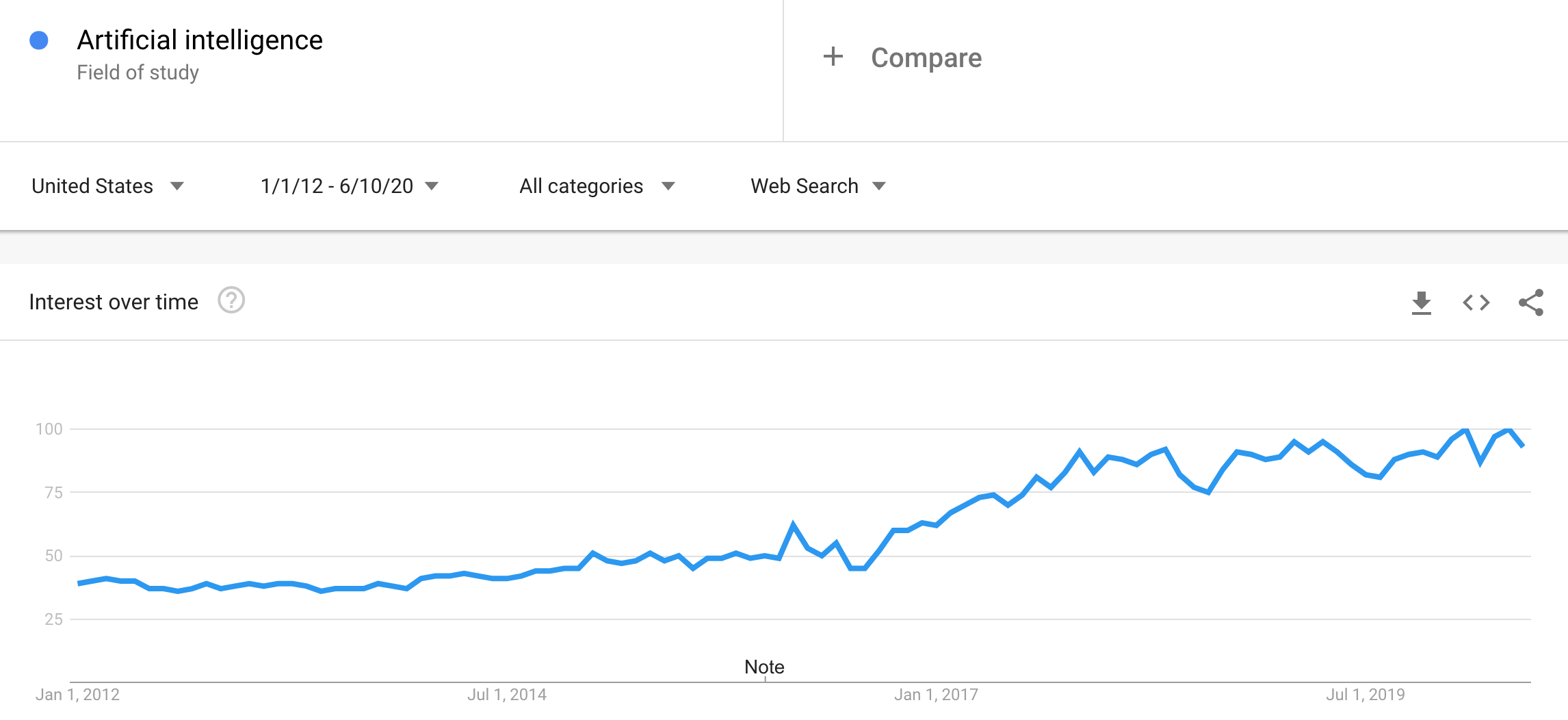Open the help tooltip next to Interest over time
1568x720 pixels.
[230, 301]
